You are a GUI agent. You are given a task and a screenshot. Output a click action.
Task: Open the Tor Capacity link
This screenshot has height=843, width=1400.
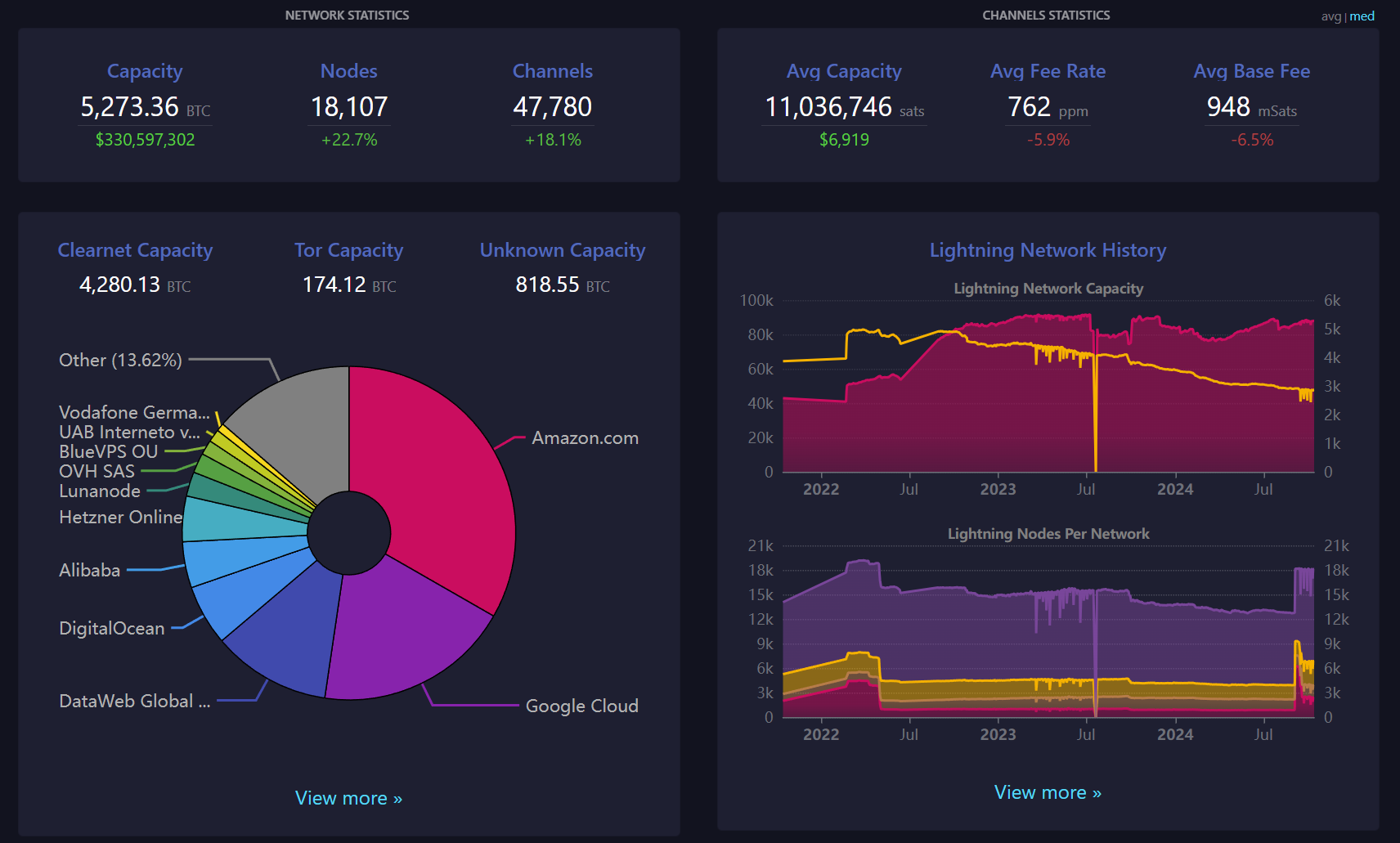[348, 250]
